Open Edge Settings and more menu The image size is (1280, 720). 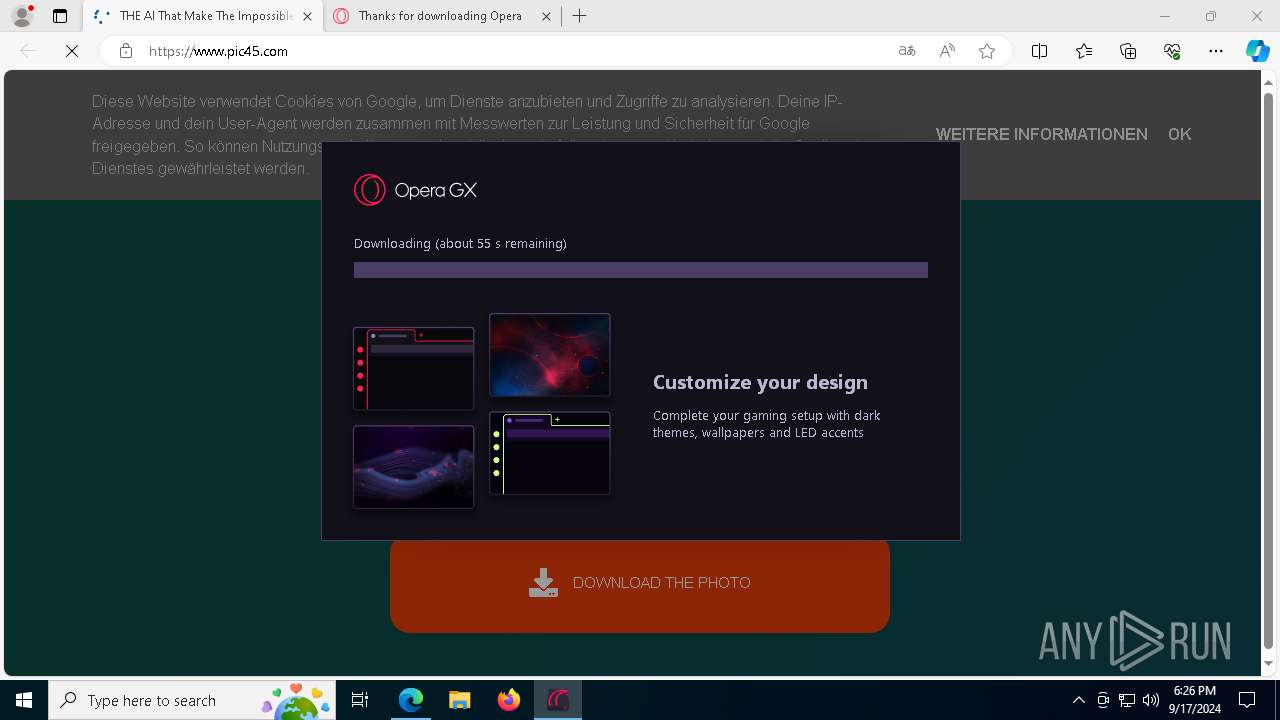pyautogui.click(x=1216, y=51)
